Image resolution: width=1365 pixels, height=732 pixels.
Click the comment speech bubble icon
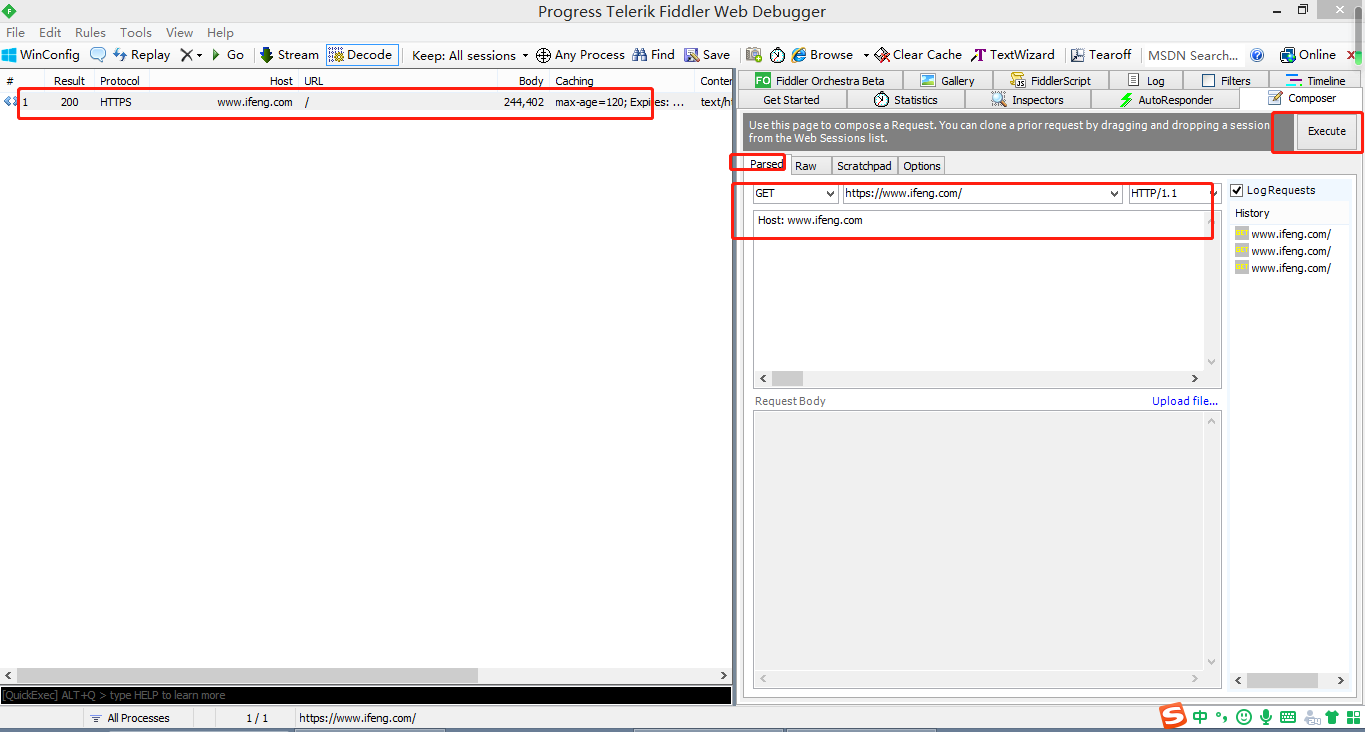(x=98, y=55)
